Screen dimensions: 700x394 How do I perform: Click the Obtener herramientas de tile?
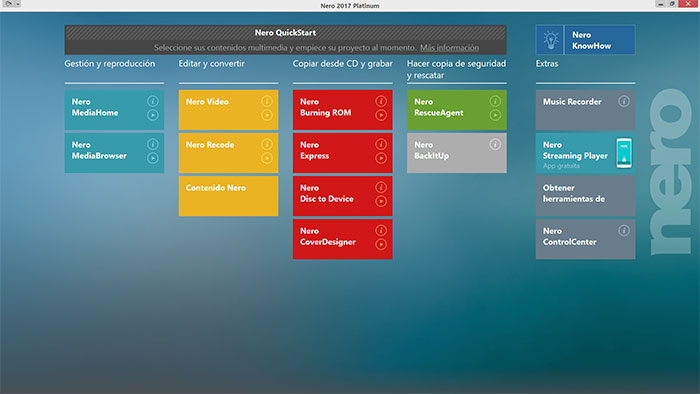[x=585, y=196]
